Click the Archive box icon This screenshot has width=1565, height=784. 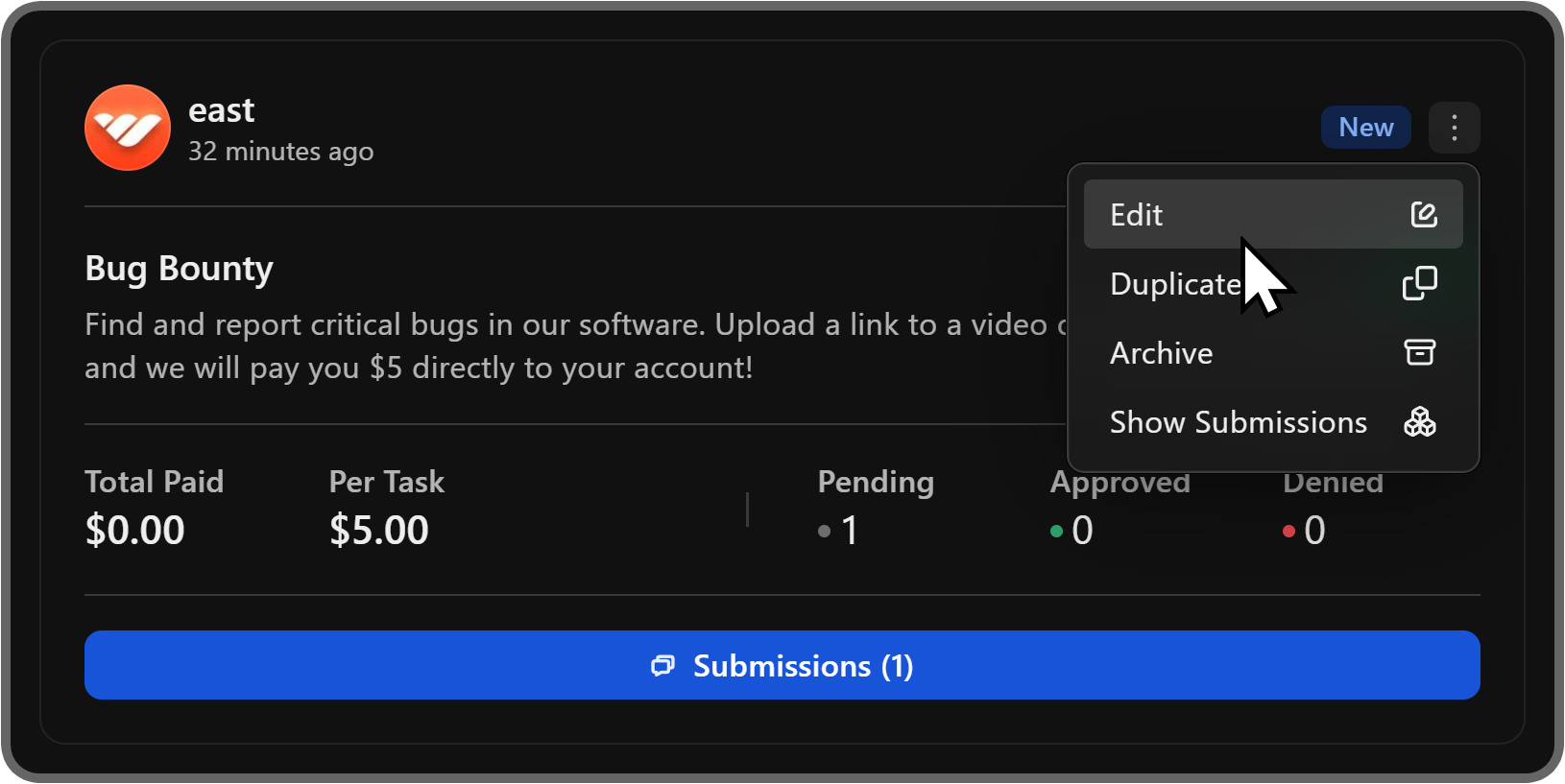click(1419, 353)
